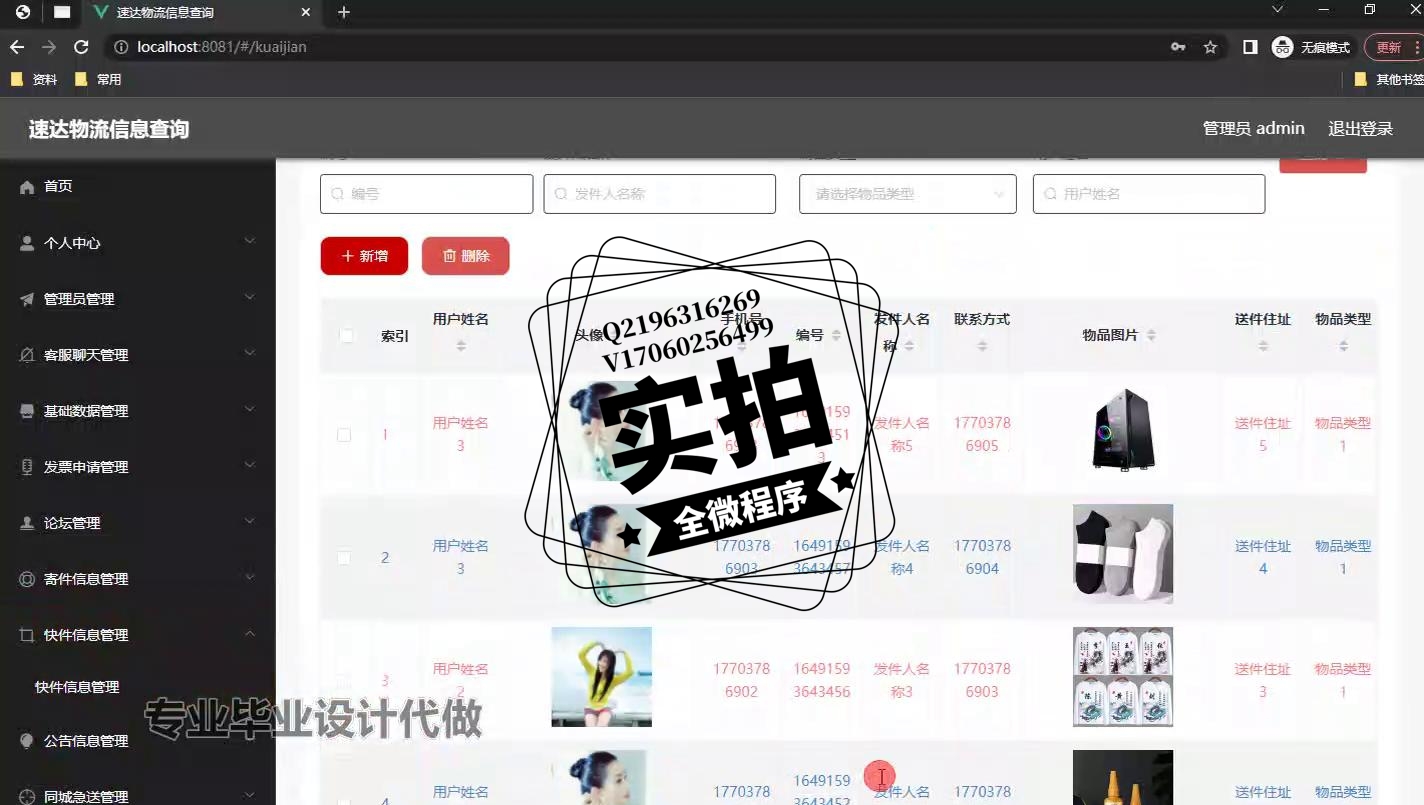Viewport: 1424px width, 805px height.
Task: Expand 论坛管理 menu chevron
Action: pos(250,521)
